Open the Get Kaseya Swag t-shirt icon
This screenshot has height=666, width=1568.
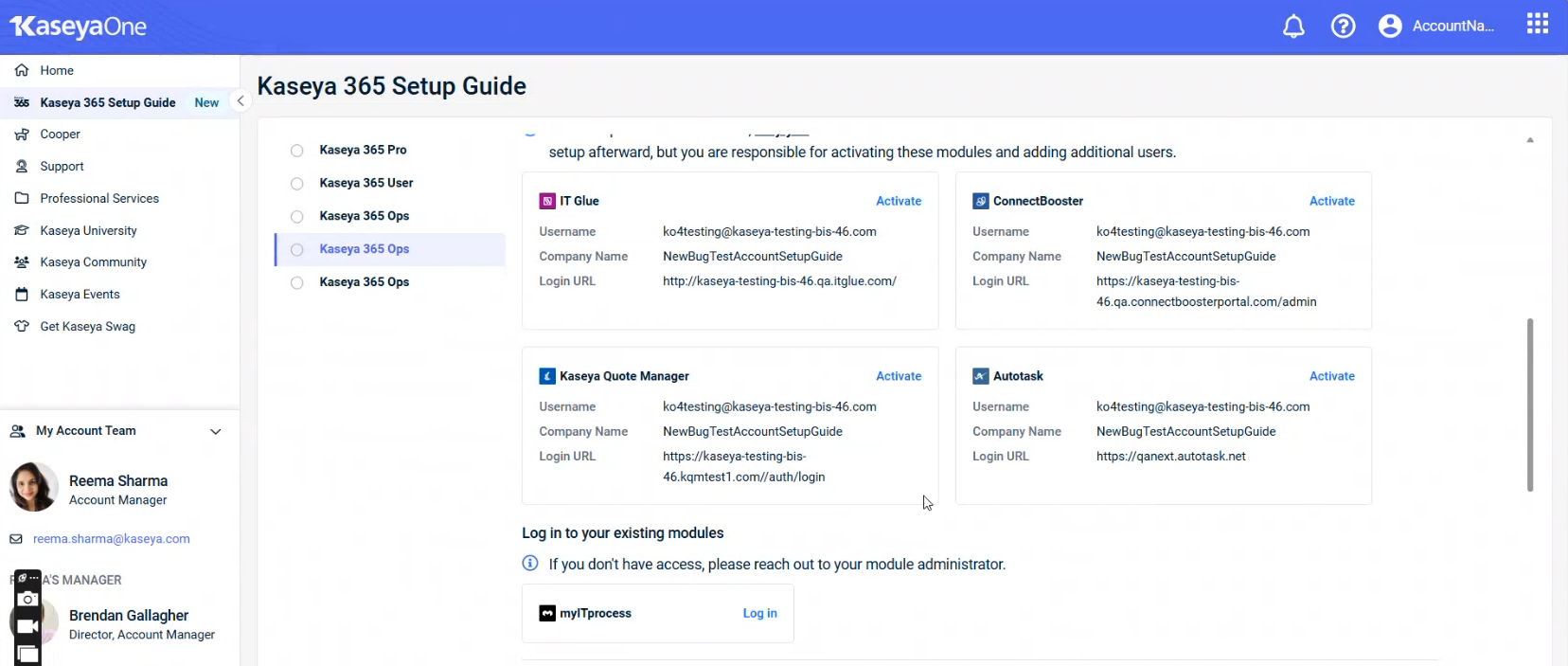point(22,327)
